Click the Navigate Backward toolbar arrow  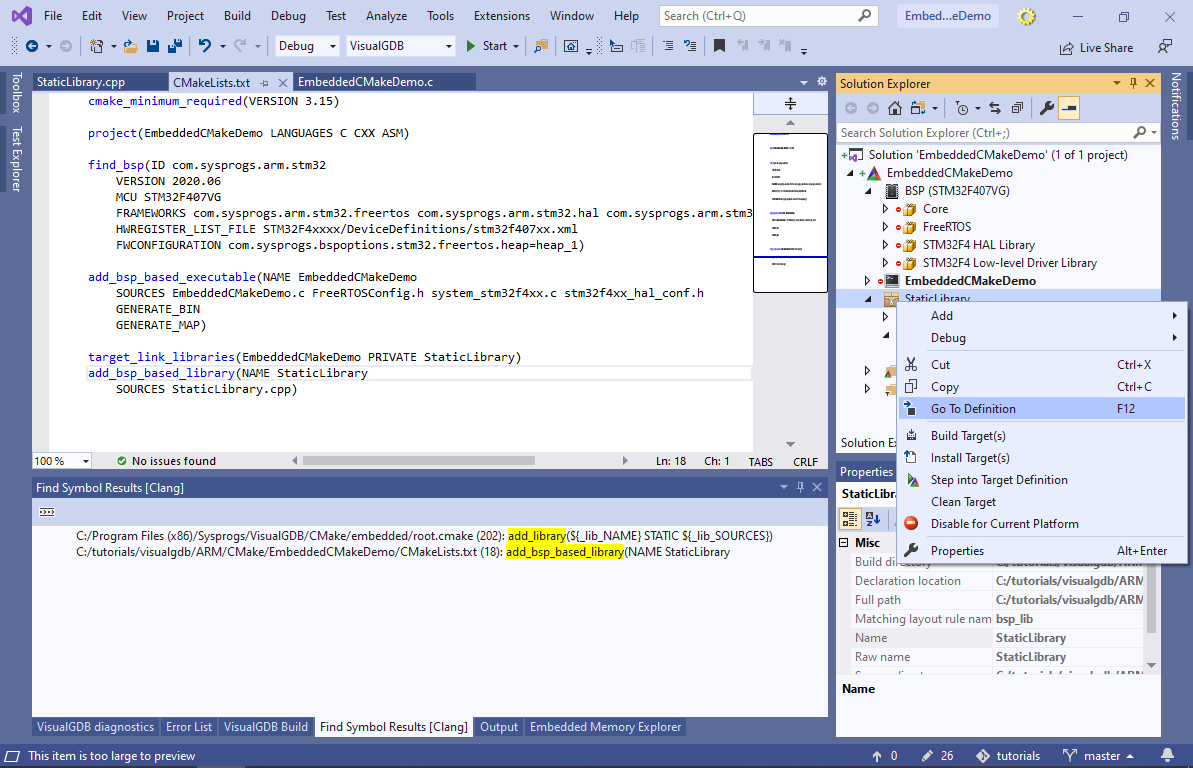32,46
